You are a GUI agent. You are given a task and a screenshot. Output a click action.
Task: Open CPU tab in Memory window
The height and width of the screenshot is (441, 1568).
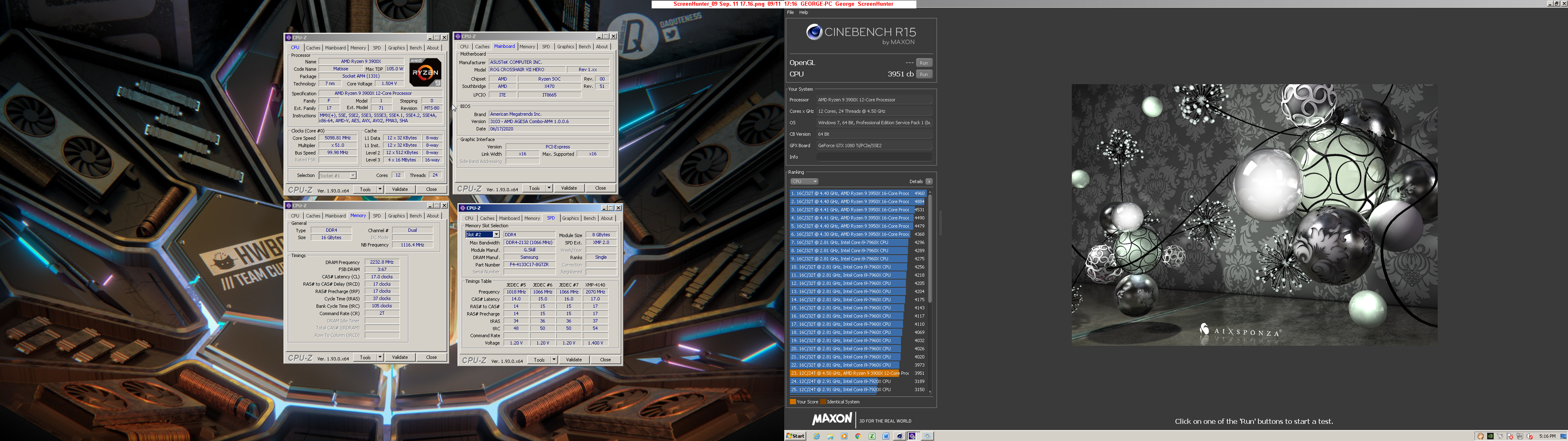(x=295, y=216)
